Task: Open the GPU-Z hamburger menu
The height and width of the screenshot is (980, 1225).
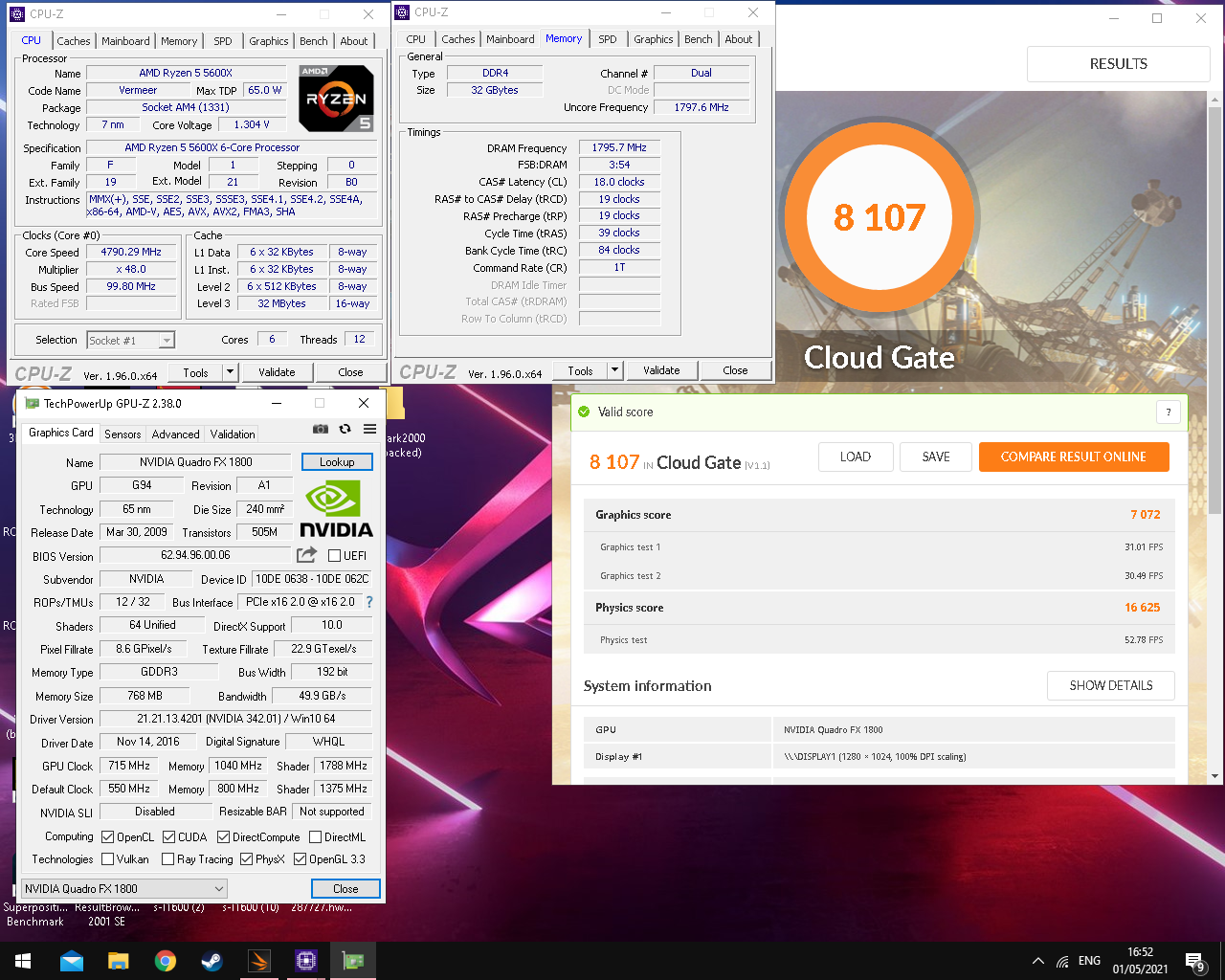Action: pyautogui.click(x=369, y=429)
